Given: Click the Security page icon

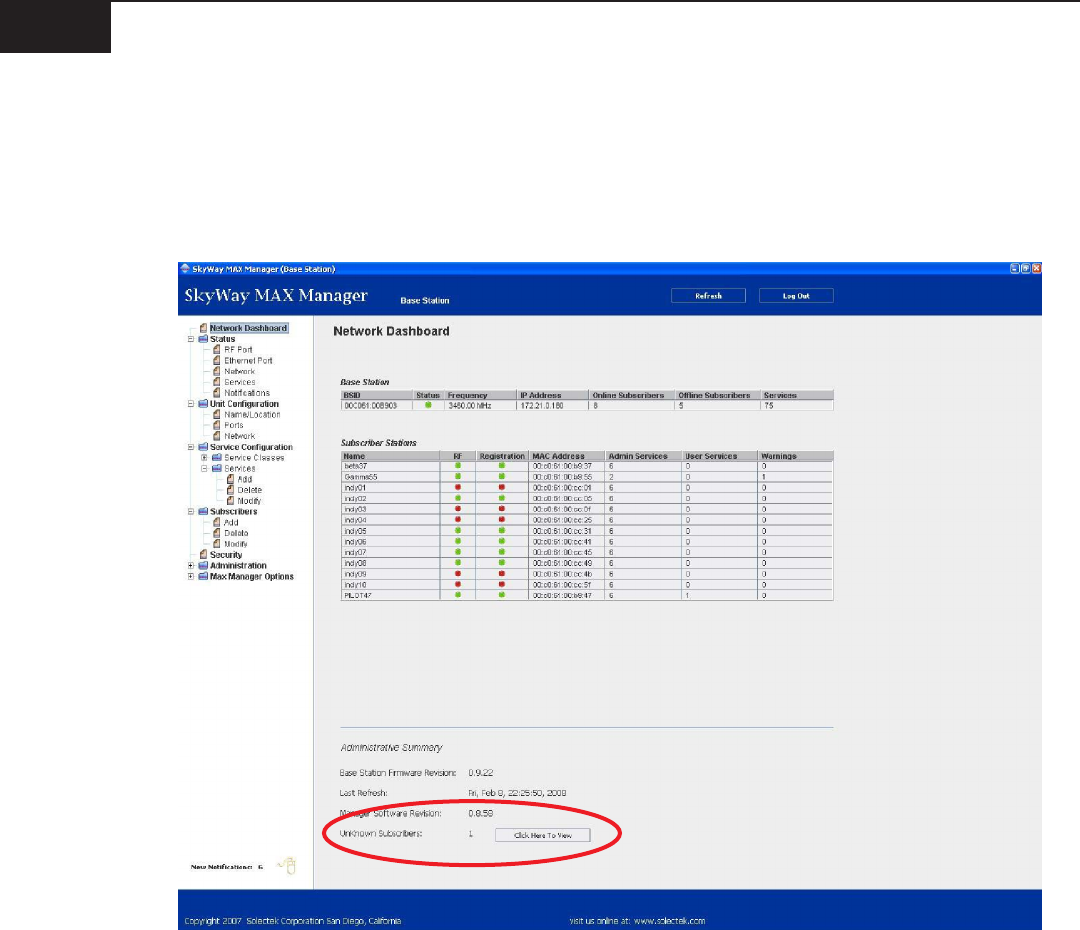Looking at the screenshot, I should click(x=203, y=555).
